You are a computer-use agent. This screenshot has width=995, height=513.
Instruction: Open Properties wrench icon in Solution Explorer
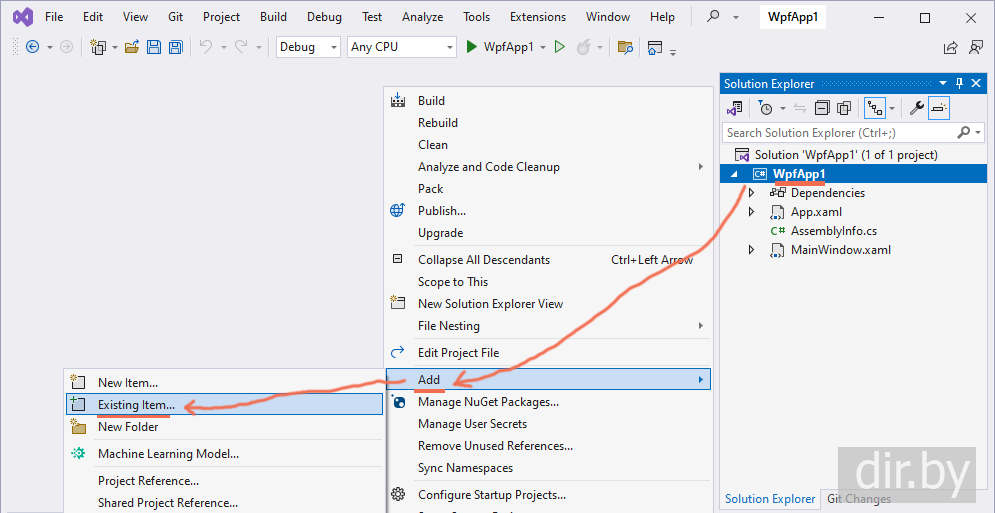tap(915, 108)
